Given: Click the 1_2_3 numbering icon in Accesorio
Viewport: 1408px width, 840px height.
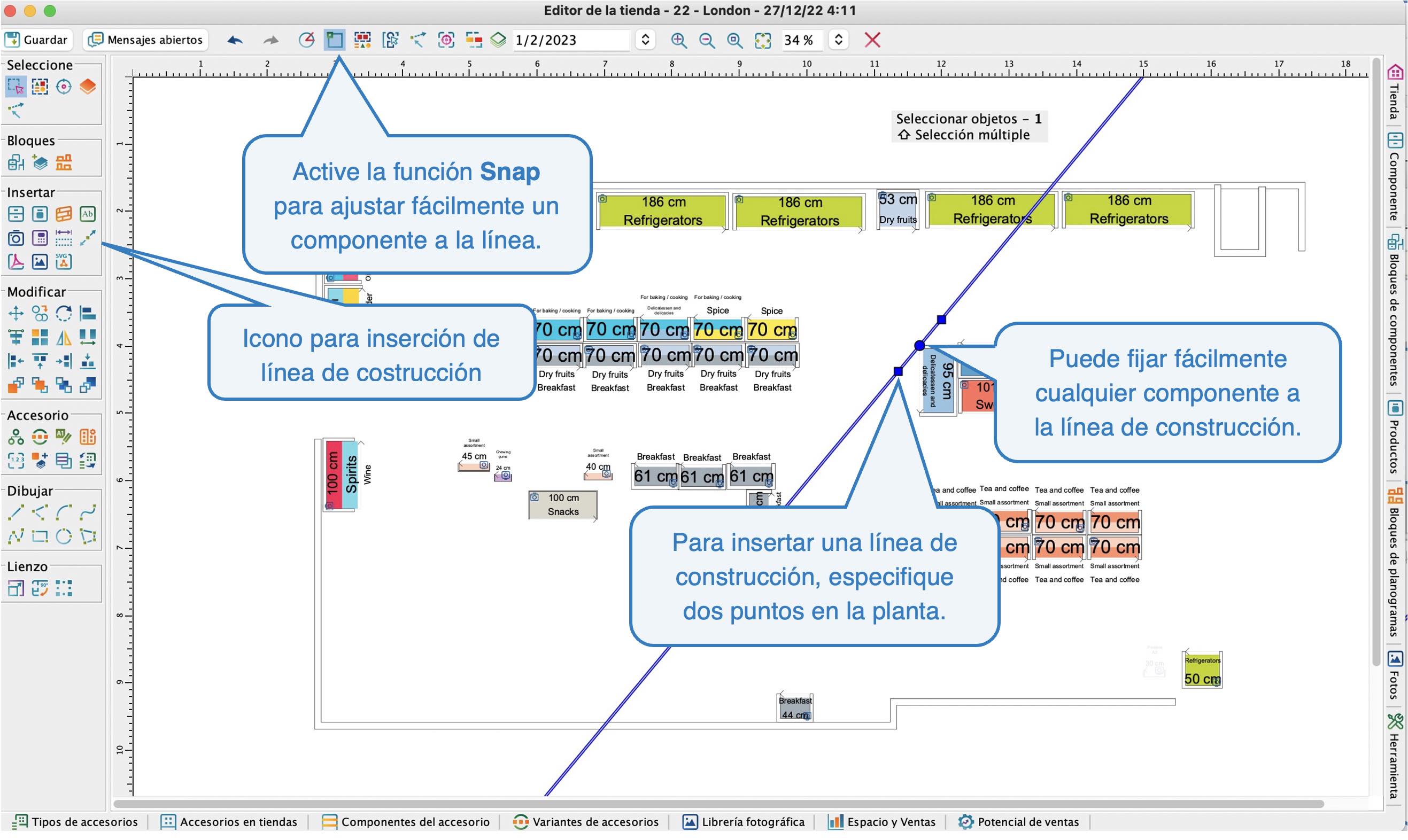Looking at the screenshot, I should [16, 461].
